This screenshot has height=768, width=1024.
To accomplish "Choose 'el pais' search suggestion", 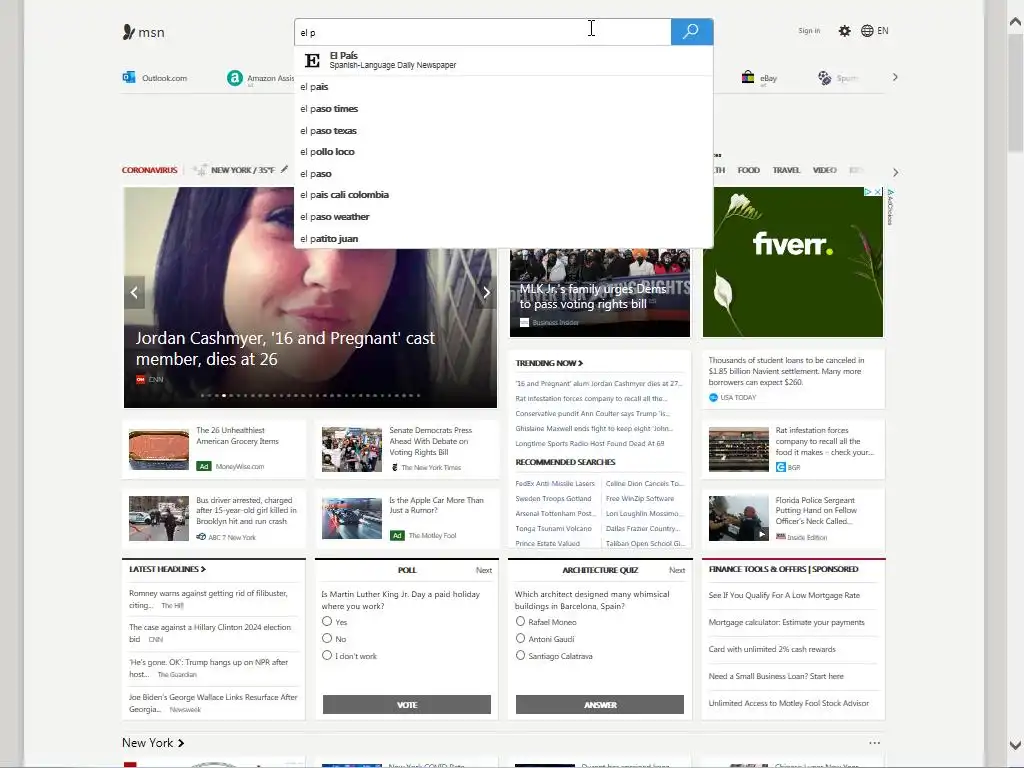I will click(x=504, y=87).
